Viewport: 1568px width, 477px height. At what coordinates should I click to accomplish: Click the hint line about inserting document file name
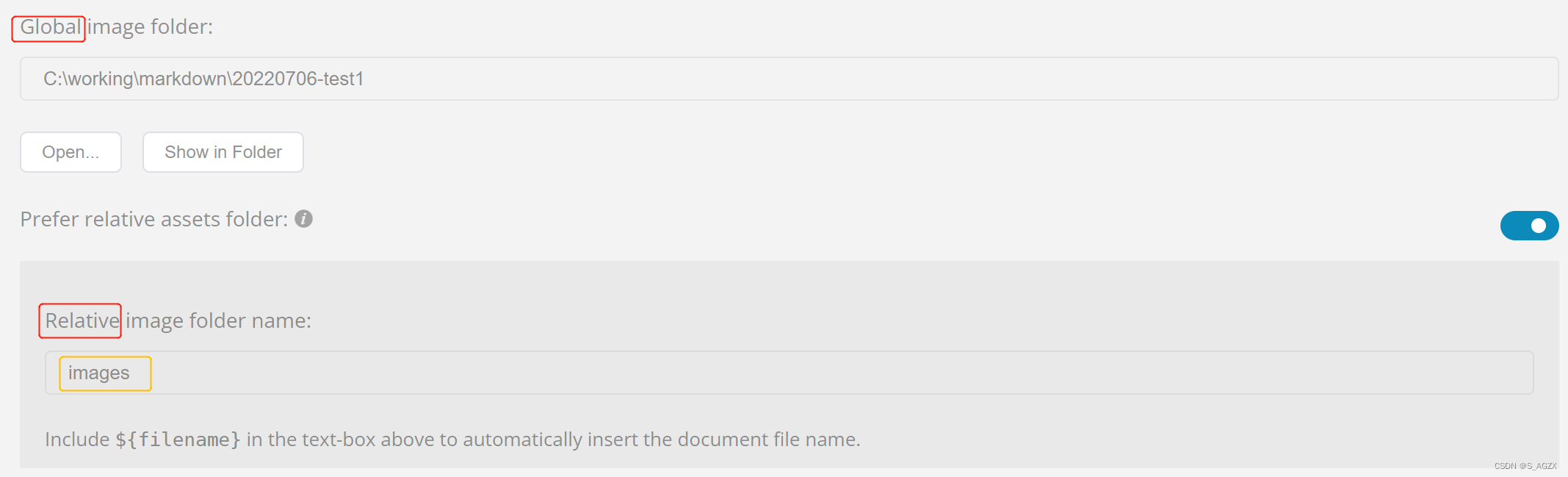(452, 439)
